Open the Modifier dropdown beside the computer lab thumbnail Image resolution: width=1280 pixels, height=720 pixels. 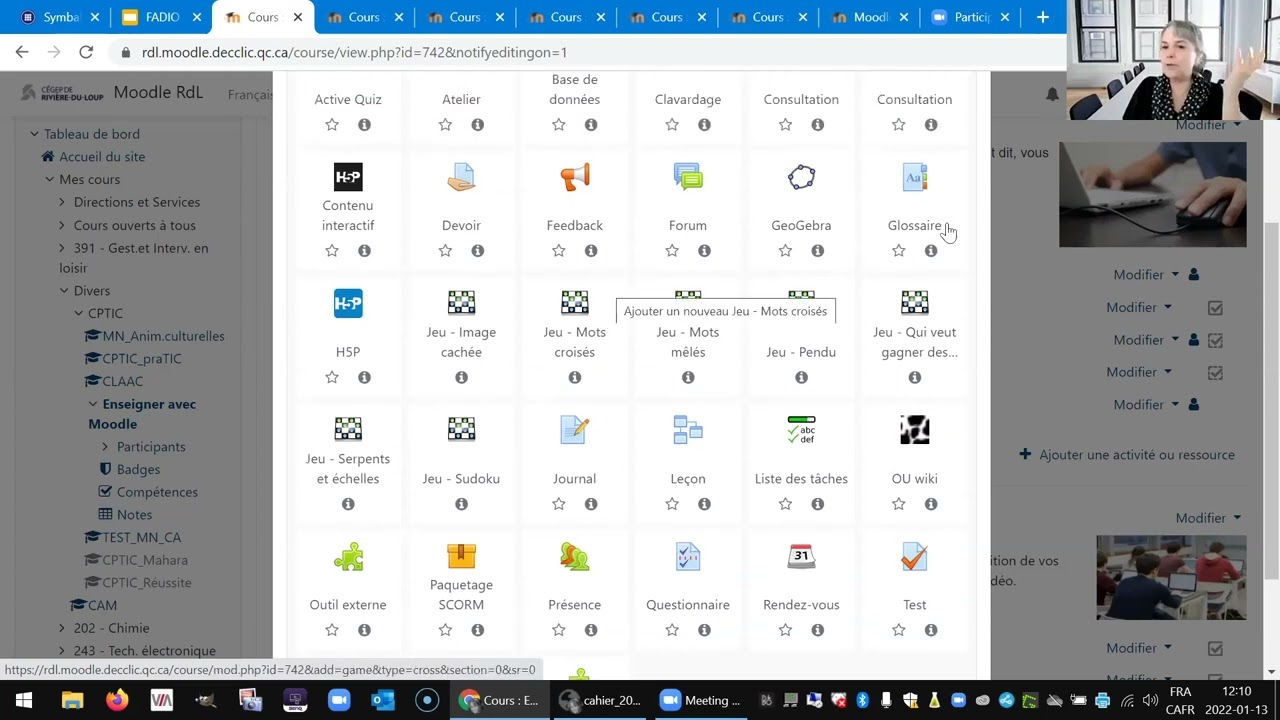[1208, 518]
